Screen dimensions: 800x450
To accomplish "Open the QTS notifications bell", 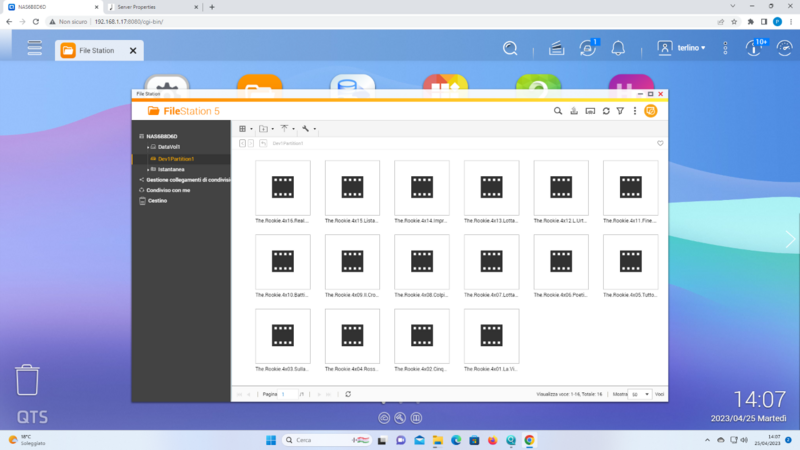I will [x=618, y=48].
